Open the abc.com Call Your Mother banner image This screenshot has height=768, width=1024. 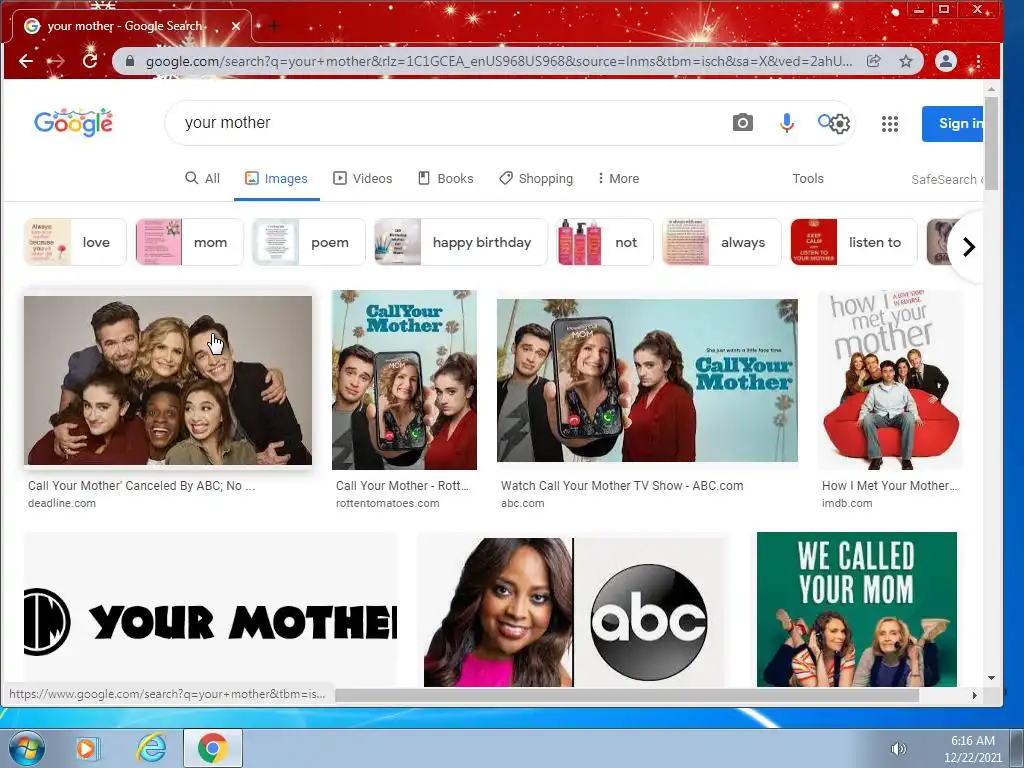(x=647, y=380)
